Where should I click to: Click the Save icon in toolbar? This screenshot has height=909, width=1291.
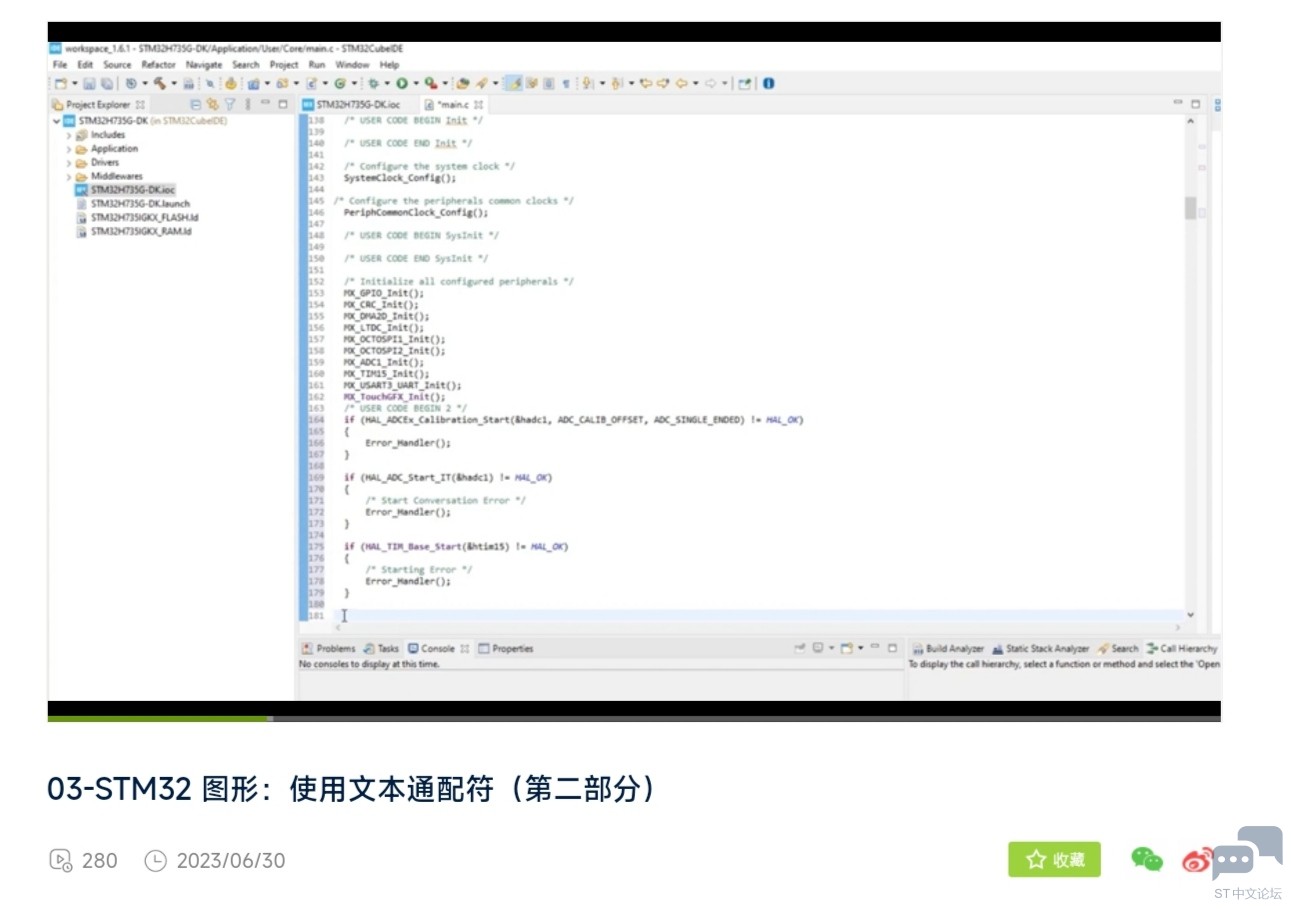tap(89, 84)
